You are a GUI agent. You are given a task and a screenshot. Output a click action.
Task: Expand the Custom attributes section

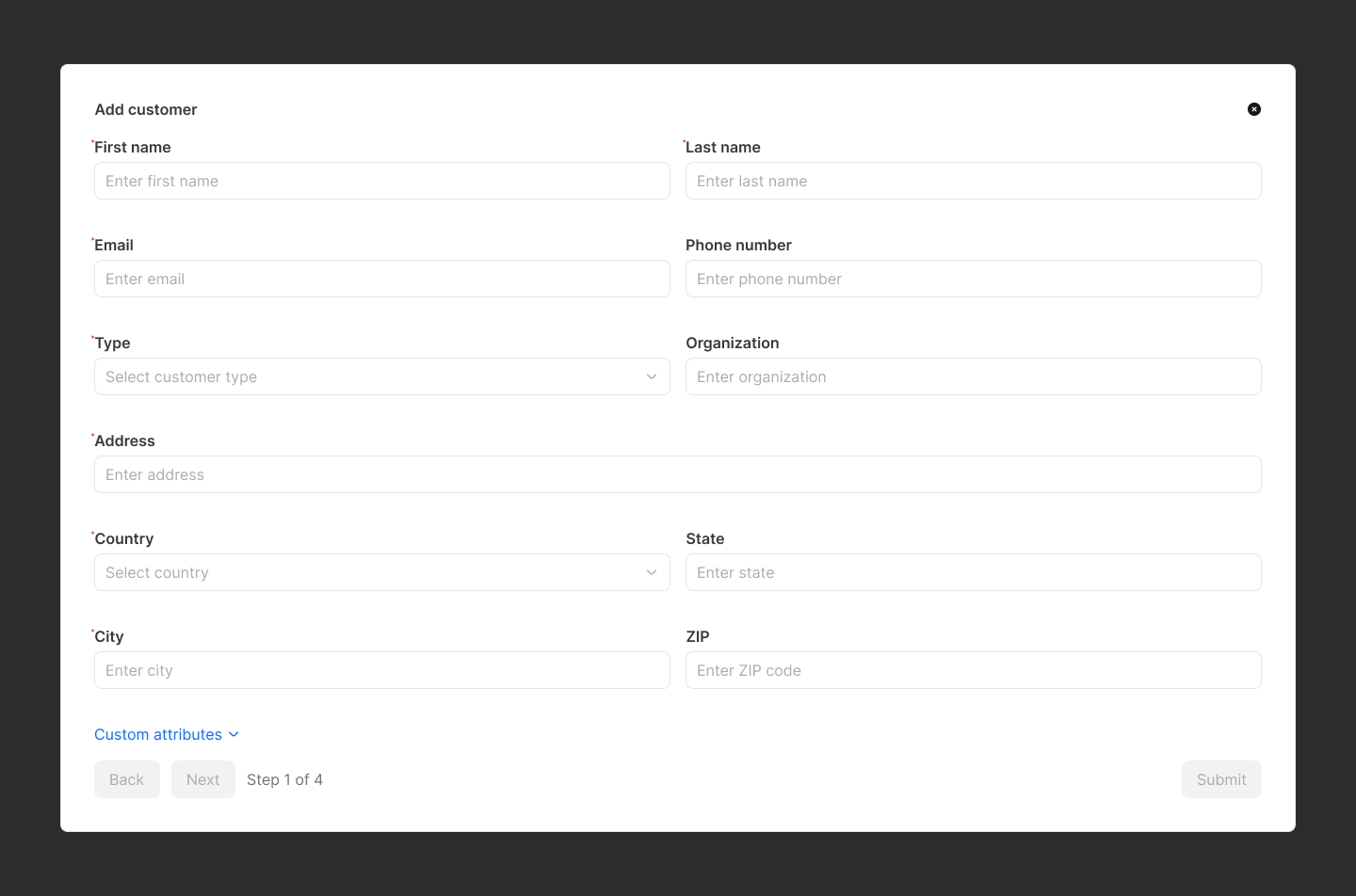click(x=158, y=734)
